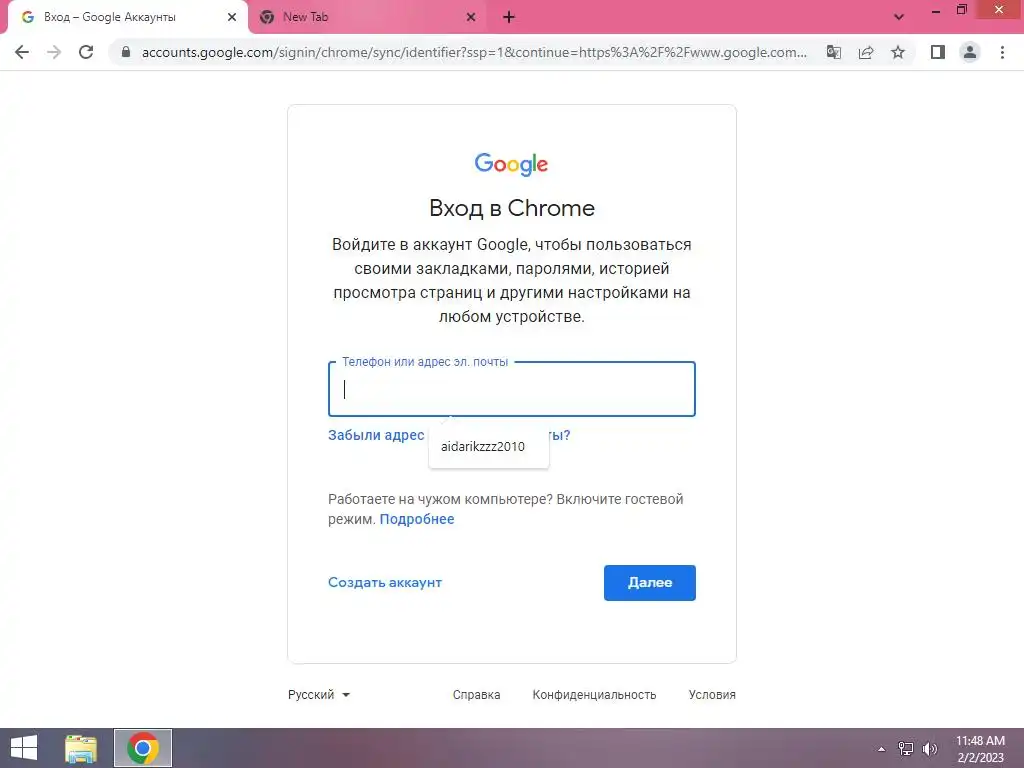Click the forward navigation arrow
The height and width of the screenshot is (768, 1024).
point(54,52)
